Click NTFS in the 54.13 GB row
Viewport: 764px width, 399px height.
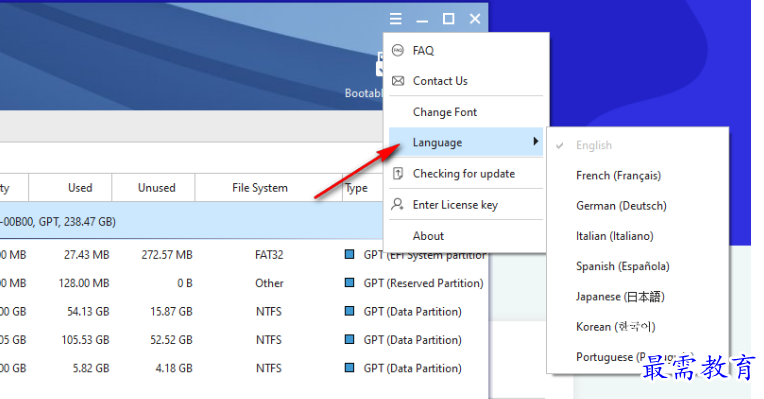pos(269,311)
